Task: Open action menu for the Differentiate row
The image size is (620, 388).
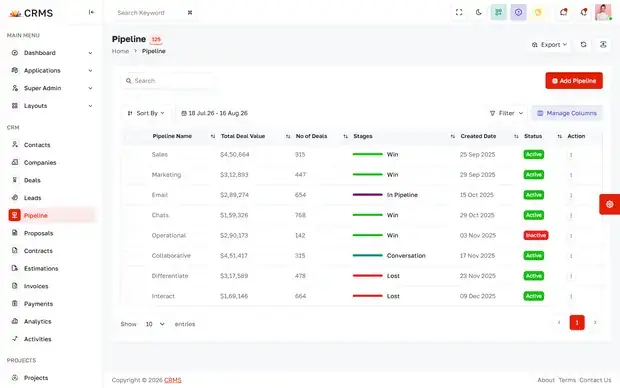Action: (x=571, y=276)
